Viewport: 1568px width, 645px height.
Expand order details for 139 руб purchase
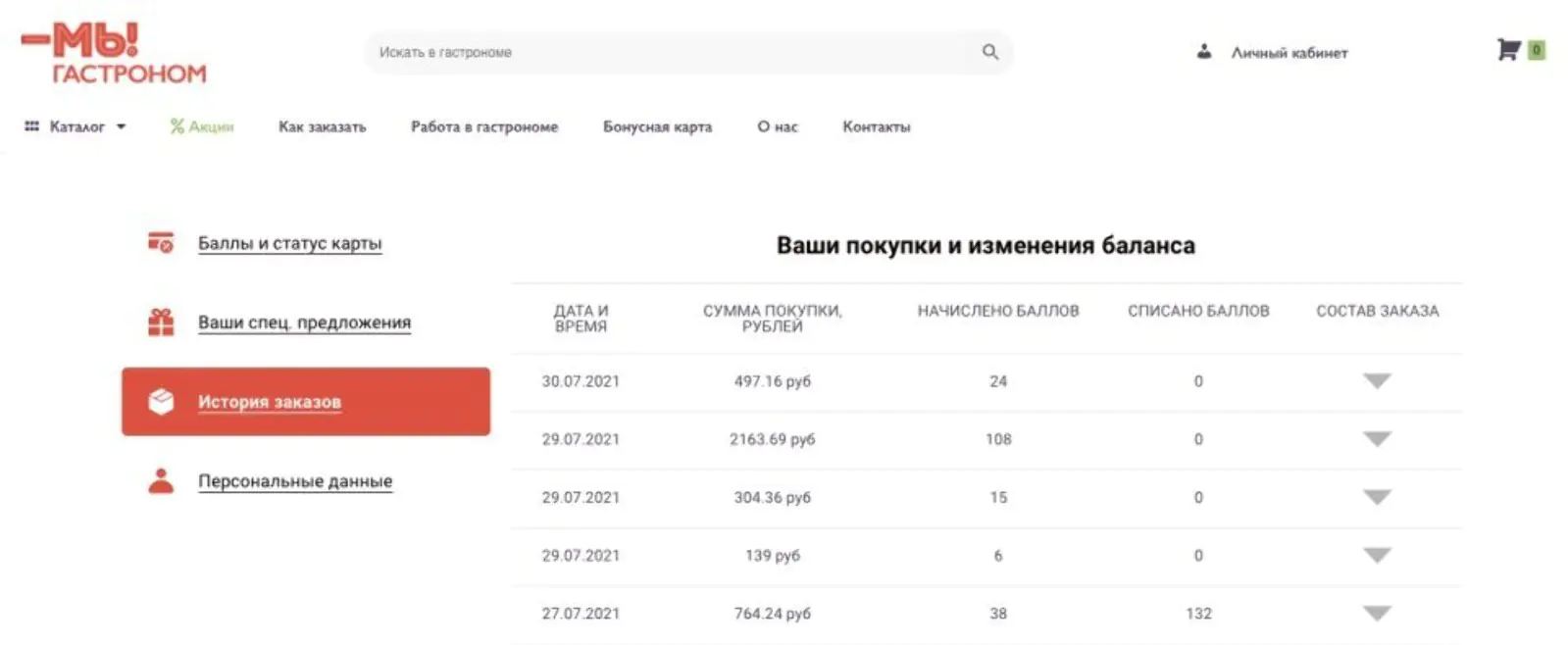point(1377,555)
